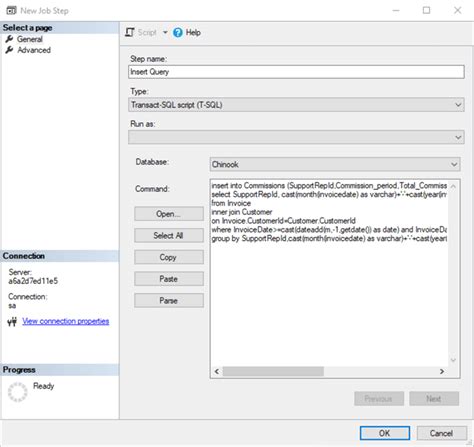
Task: Open View connection properties link
Action: tap(66, 321)
